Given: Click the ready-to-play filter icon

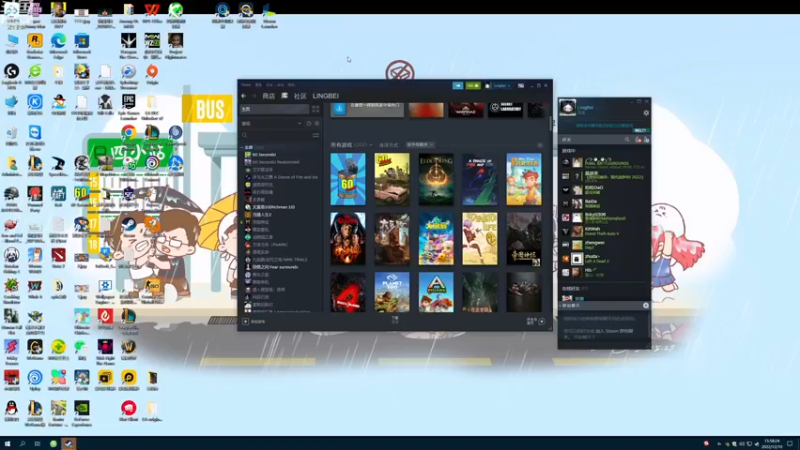Looking at the screenshot, I should (x=317, y=123).
